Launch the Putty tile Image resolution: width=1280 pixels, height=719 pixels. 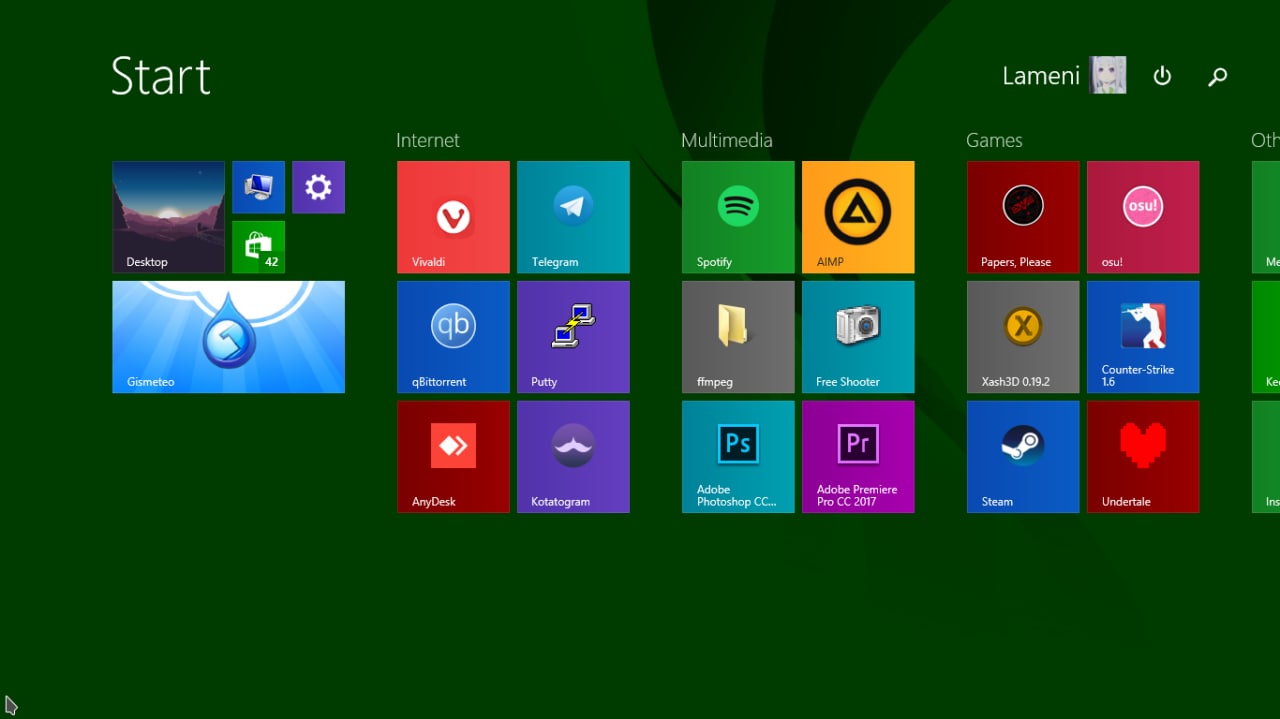click(573, 337)
